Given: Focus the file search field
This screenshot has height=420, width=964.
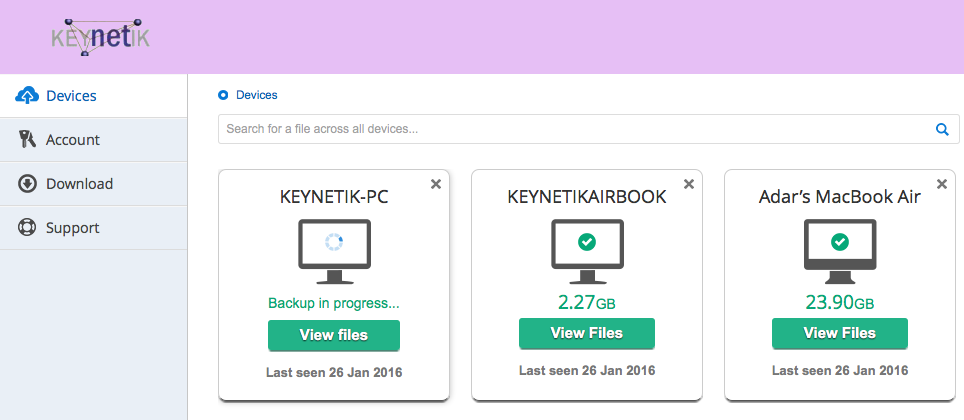Looking at the screenshot, I should click(588, 129).
